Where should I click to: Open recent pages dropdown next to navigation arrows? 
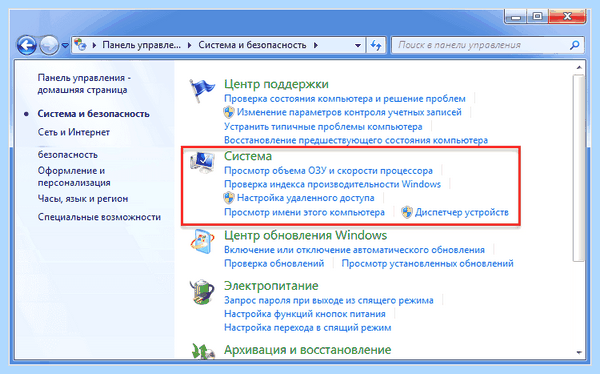click(x=65, y=46)
